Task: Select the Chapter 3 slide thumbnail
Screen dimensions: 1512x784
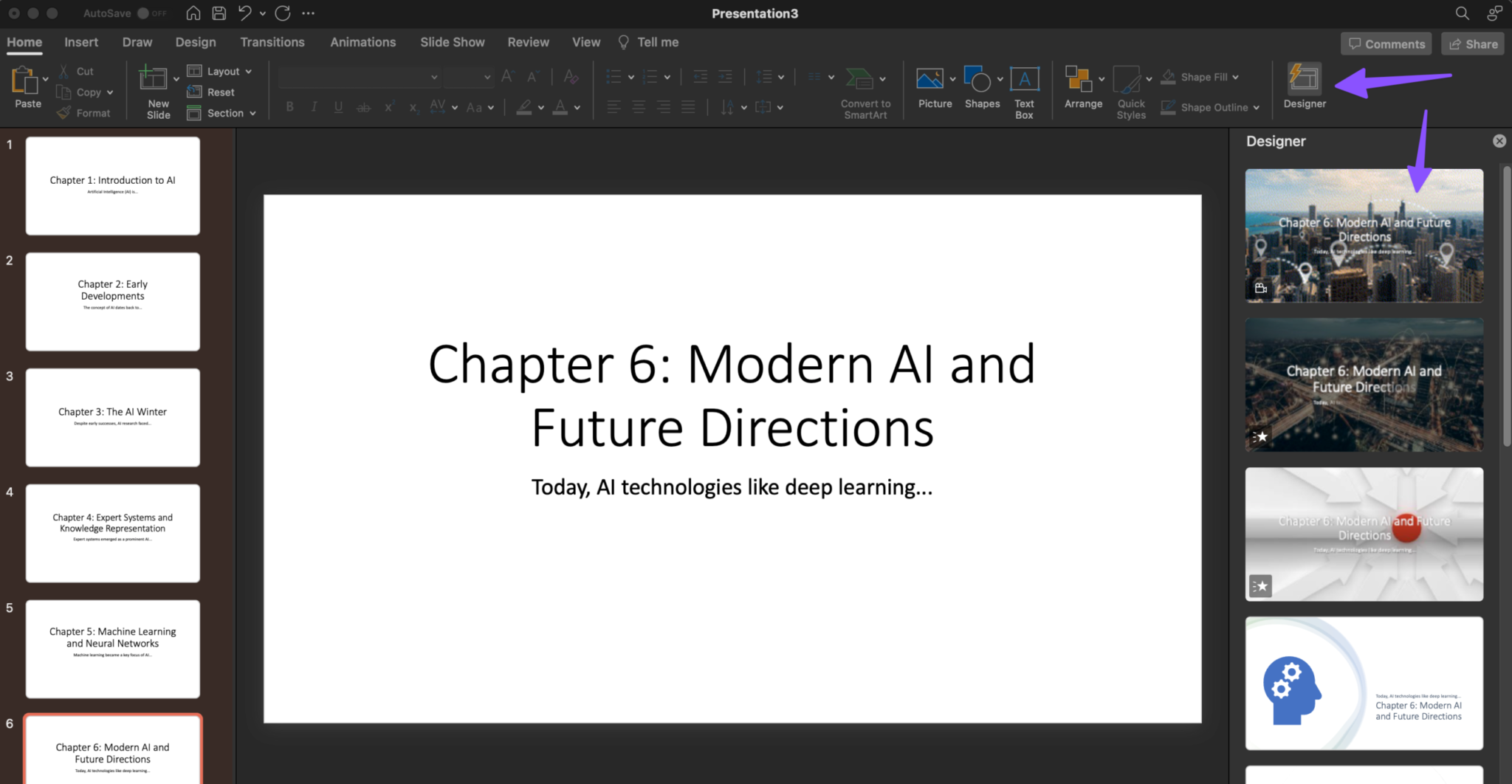Action: pos(112,417)
